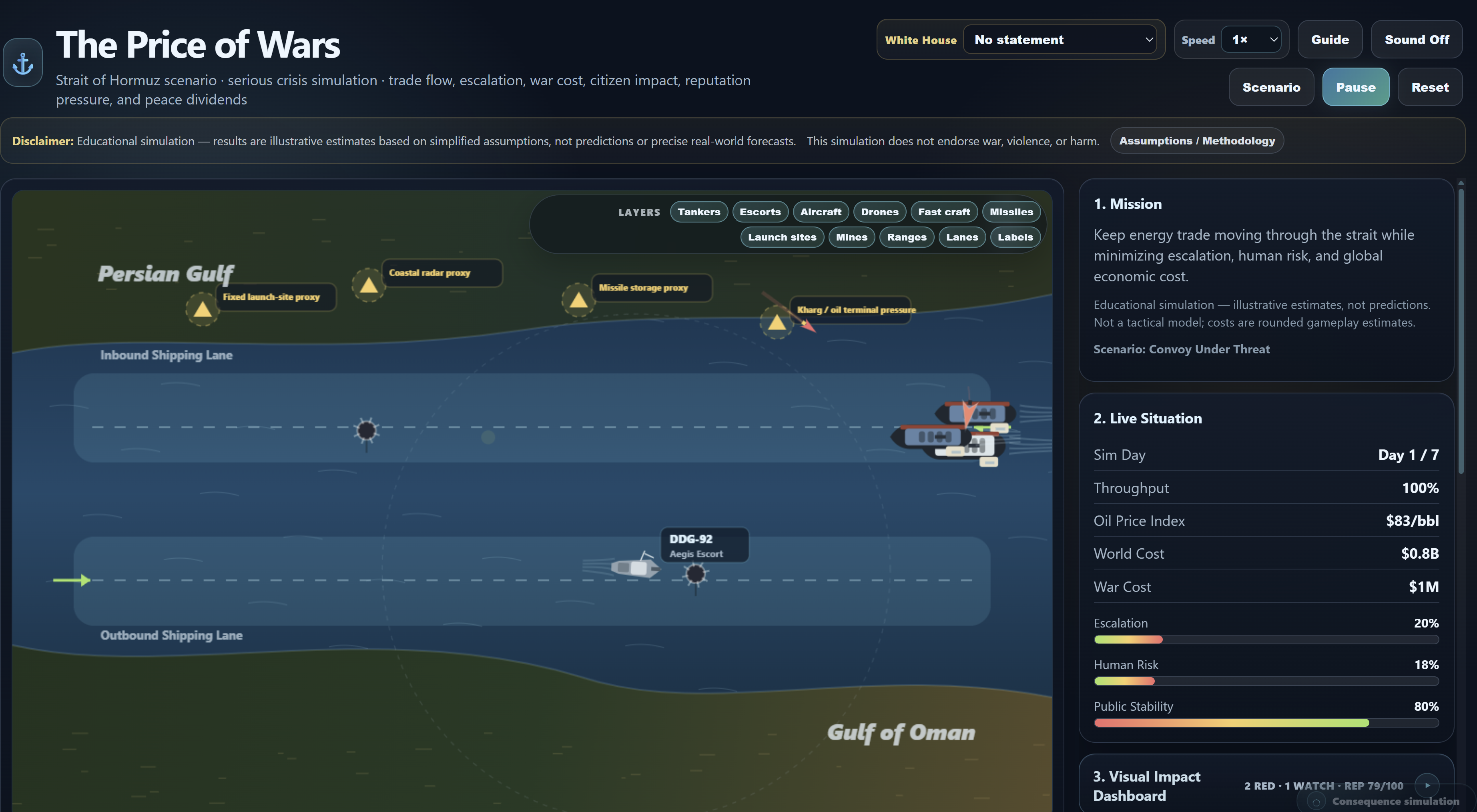Click the World Cost $0.8B value
This screenshot has height=812, width=1477.
click(1420, 553)
